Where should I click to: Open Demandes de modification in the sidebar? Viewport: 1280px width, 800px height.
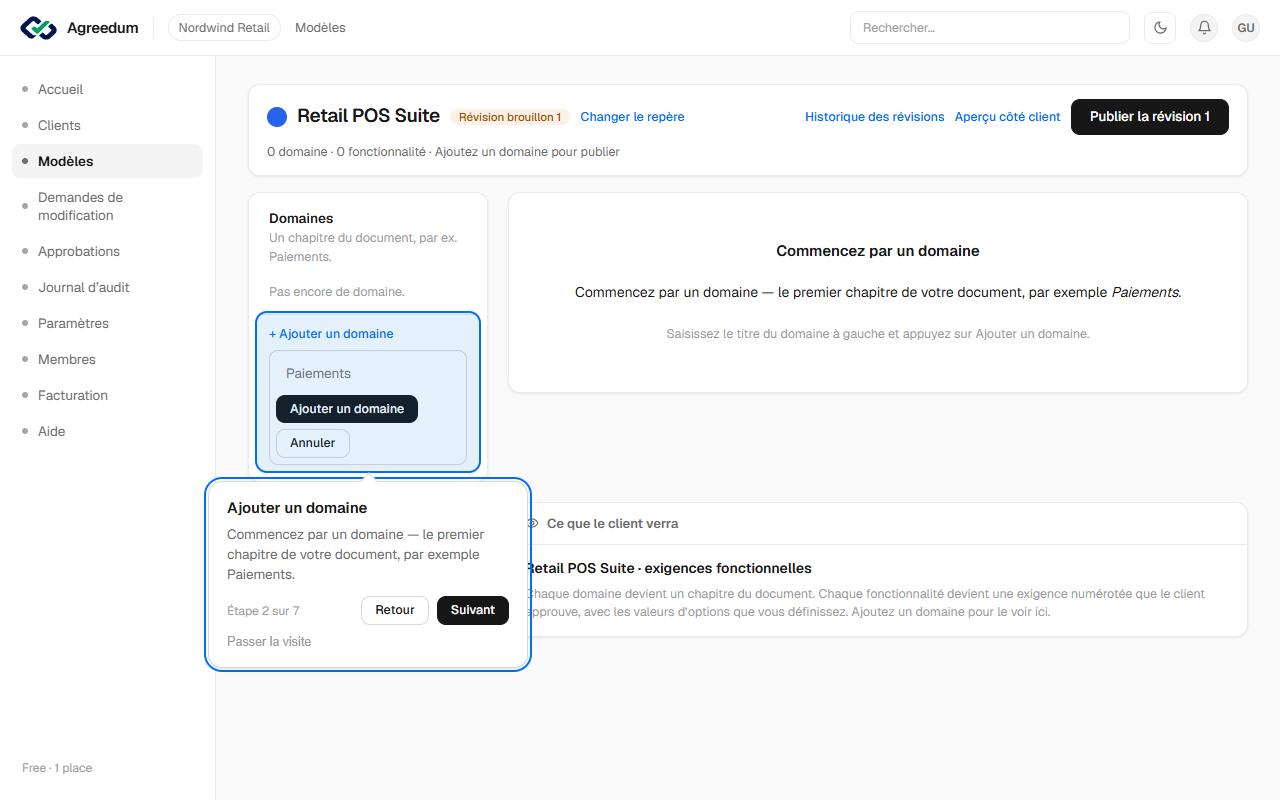107,206
